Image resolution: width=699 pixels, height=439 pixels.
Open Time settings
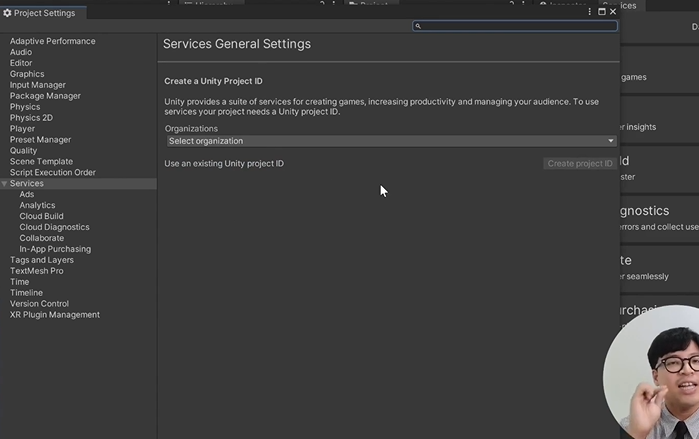[x=20, y=282]
